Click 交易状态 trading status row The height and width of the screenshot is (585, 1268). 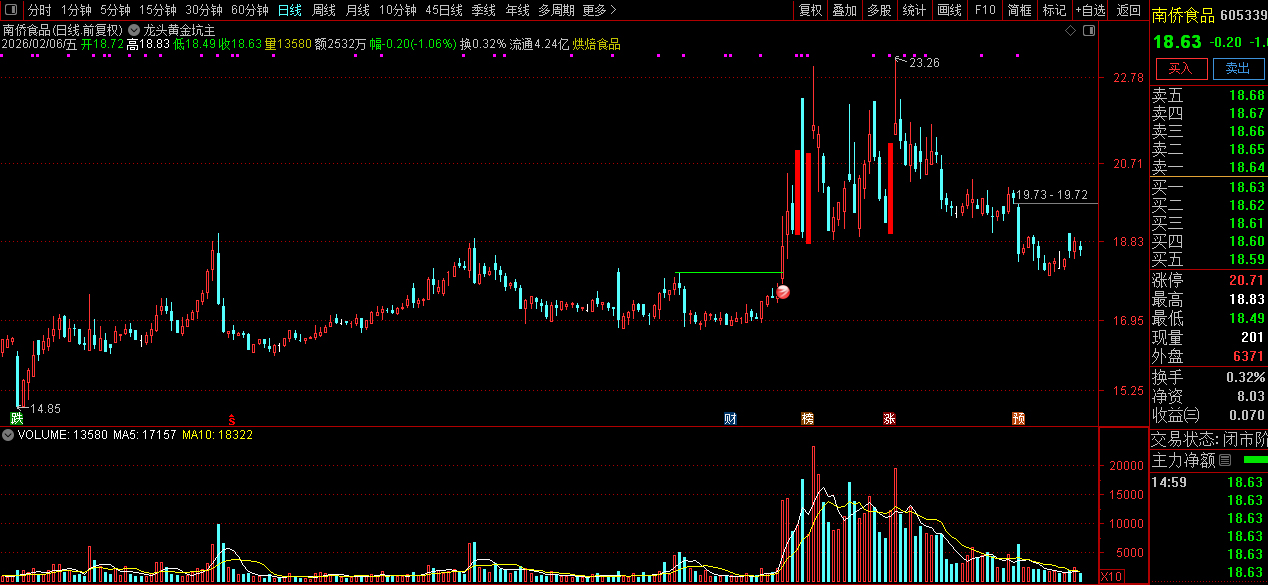point(1209,439)
